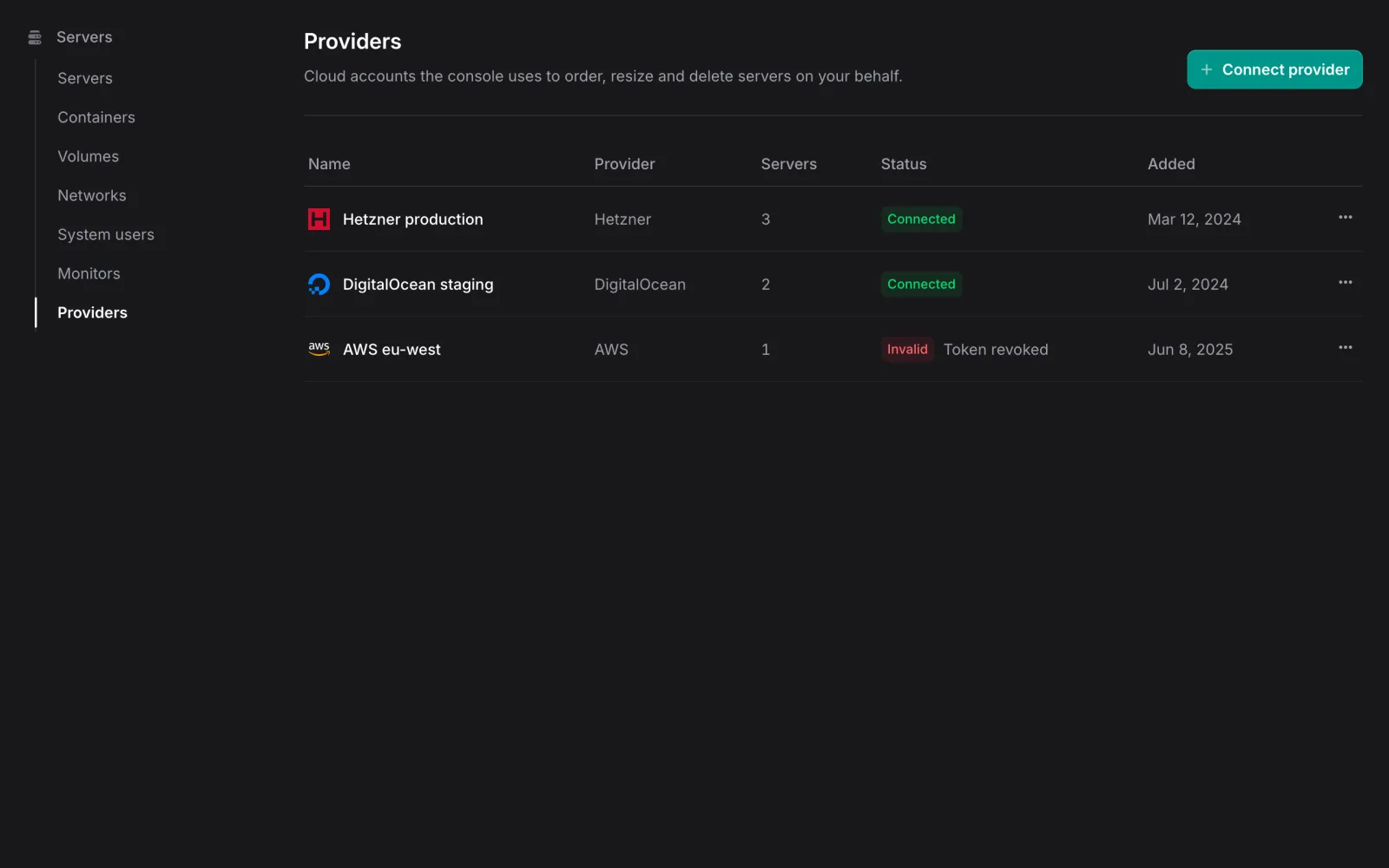Click the DigitalOcean logo icon
Screen dimensions: 1389x868
pos(319,284)
